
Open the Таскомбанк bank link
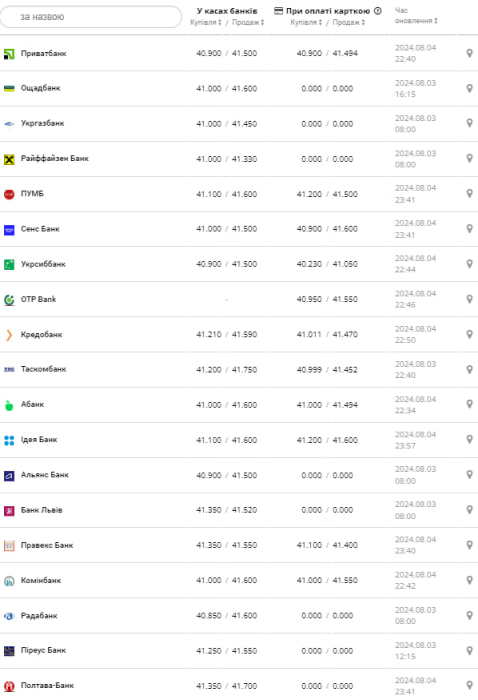click(x=44, y=369)
